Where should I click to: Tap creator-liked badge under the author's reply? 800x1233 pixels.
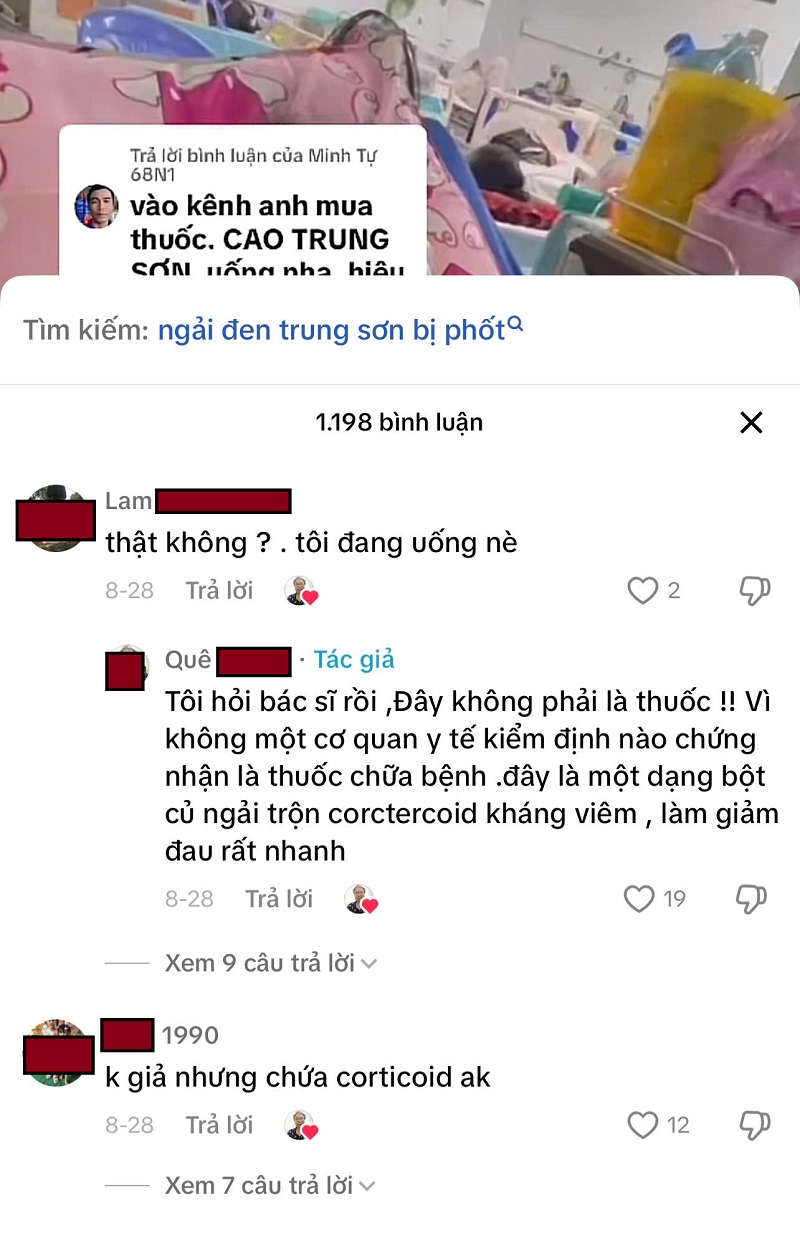click(x=360, y=899)
